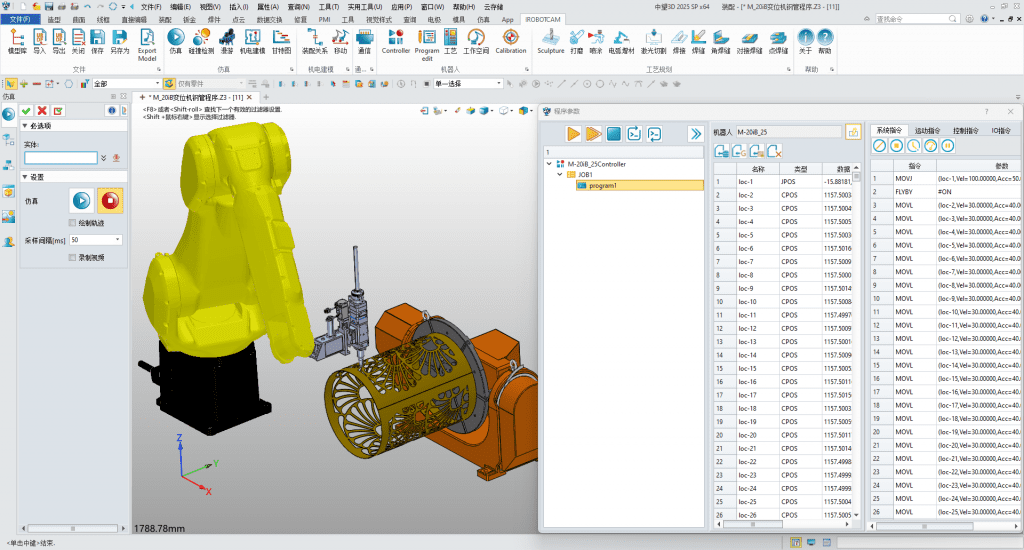Click the 实体 input field

click(x=60, y=157)
